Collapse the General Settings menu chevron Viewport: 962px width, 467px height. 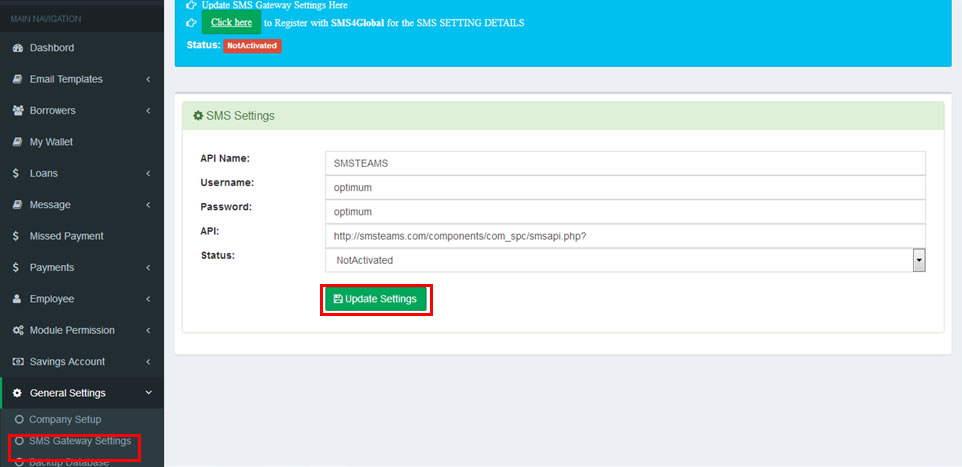pyautogui.click(x=148, y=394)
